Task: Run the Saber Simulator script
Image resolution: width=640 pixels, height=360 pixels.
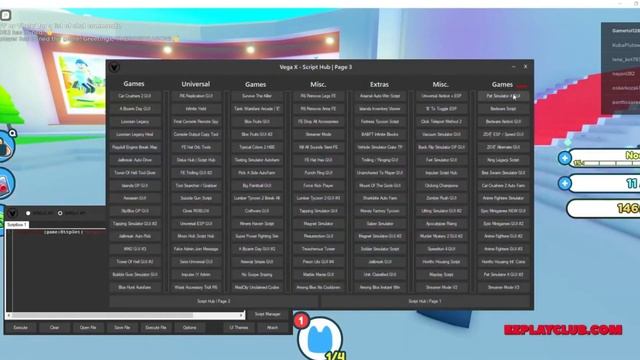Action: (x=380, y=224)
